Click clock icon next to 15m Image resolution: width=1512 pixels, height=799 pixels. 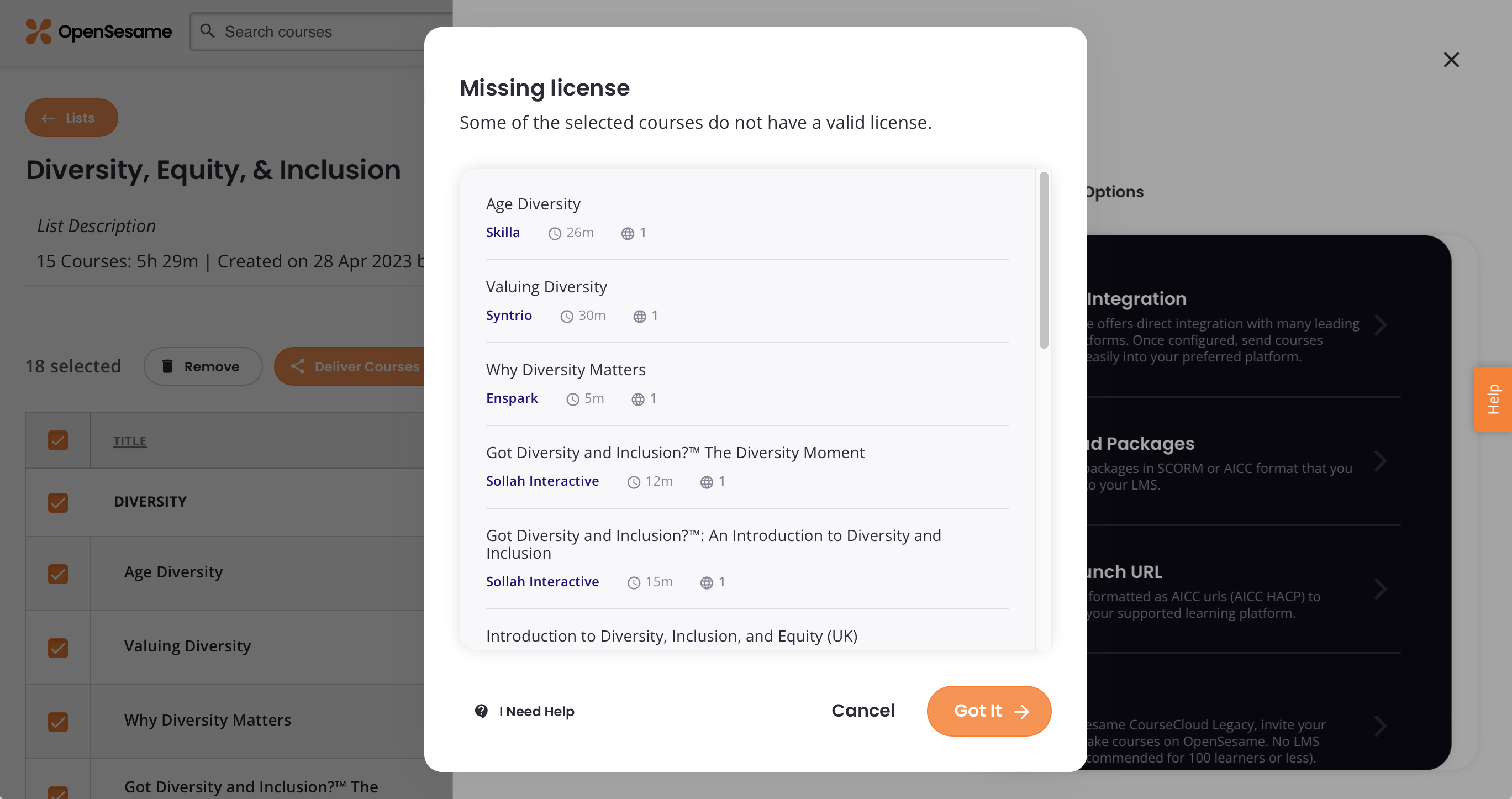pos(633,582)
